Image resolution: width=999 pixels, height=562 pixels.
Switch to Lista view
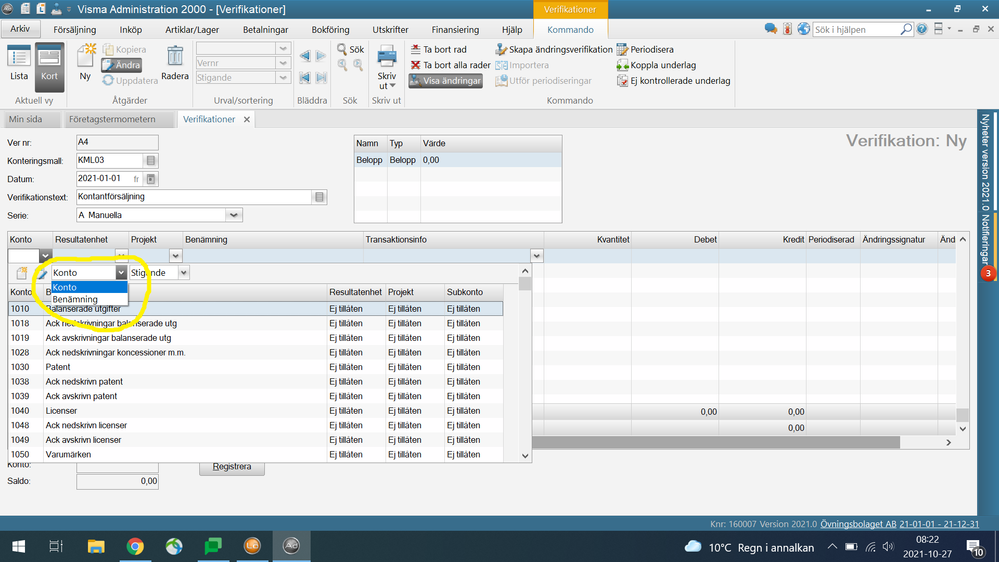click(x=19, y=62)
